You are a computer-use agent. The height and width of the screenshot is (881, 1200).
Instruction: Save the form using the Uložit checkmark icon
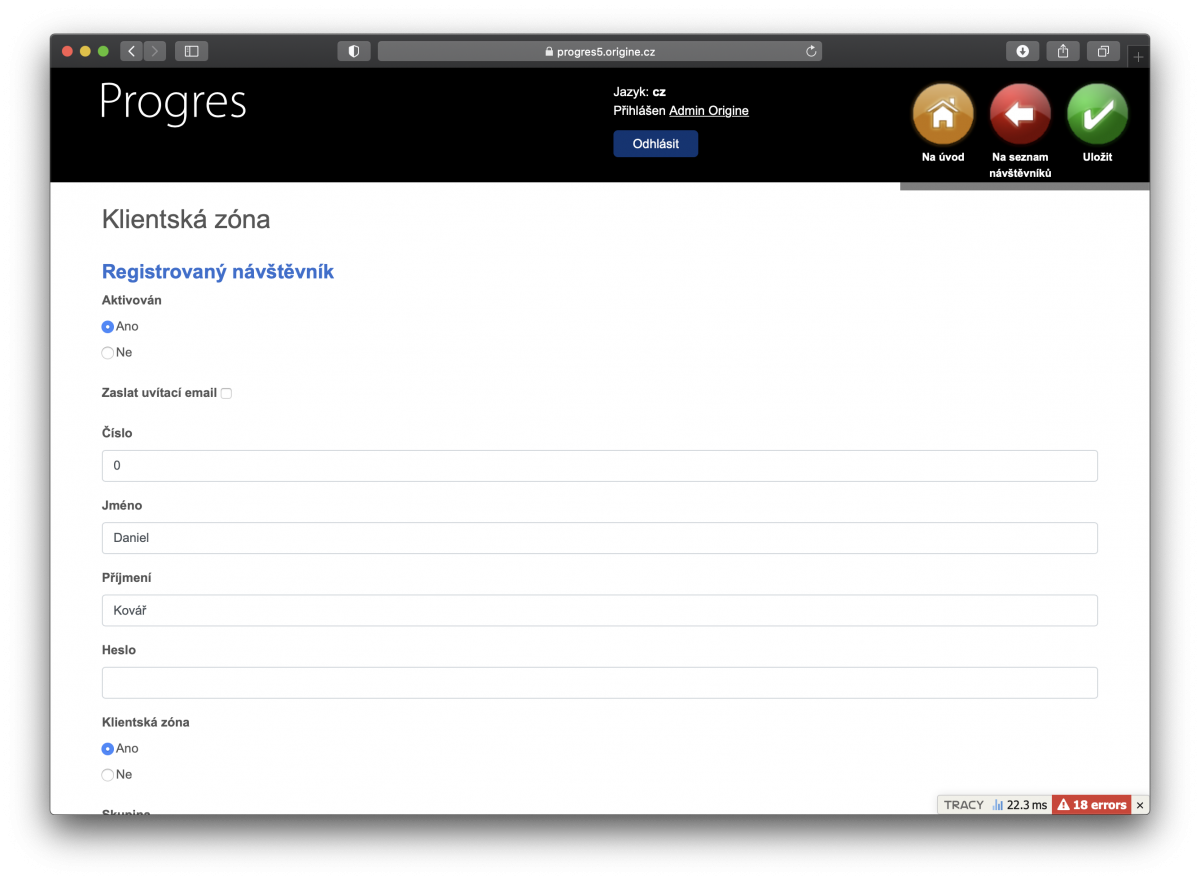[1097, 112]
